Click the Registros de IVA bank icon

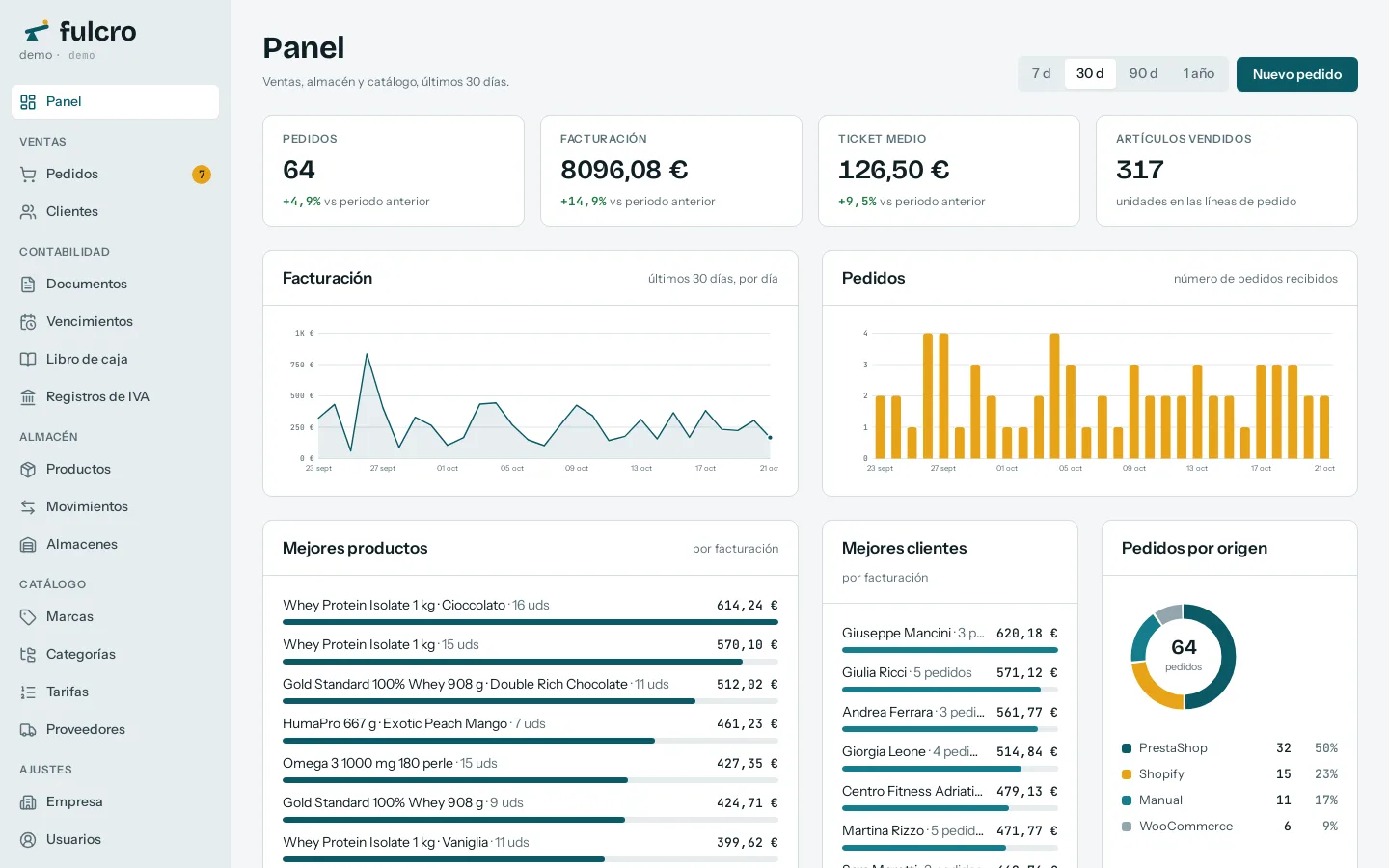click(28, 397)
